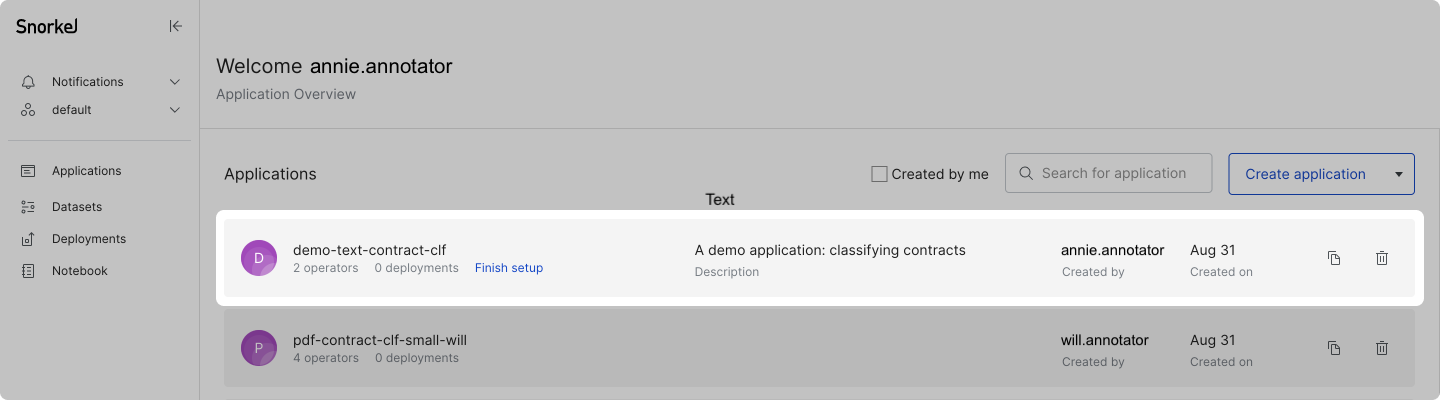Click the Datasets sidebar icon

pyautogui.click(x=28, y=207)
